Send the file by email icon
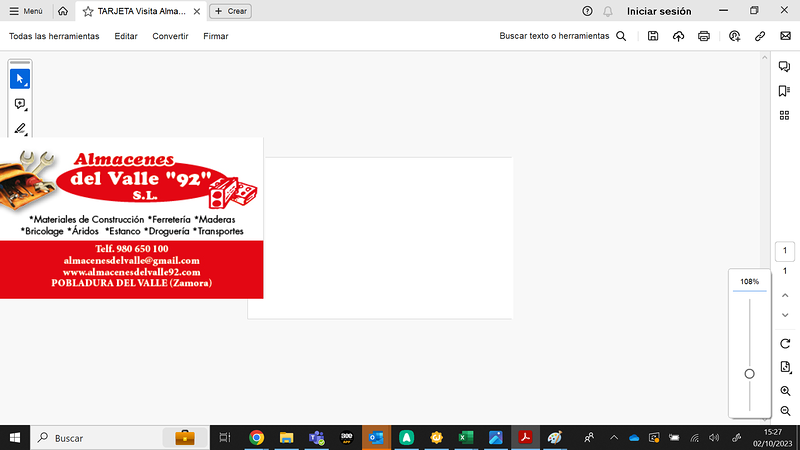 click(x=785, y=36)
